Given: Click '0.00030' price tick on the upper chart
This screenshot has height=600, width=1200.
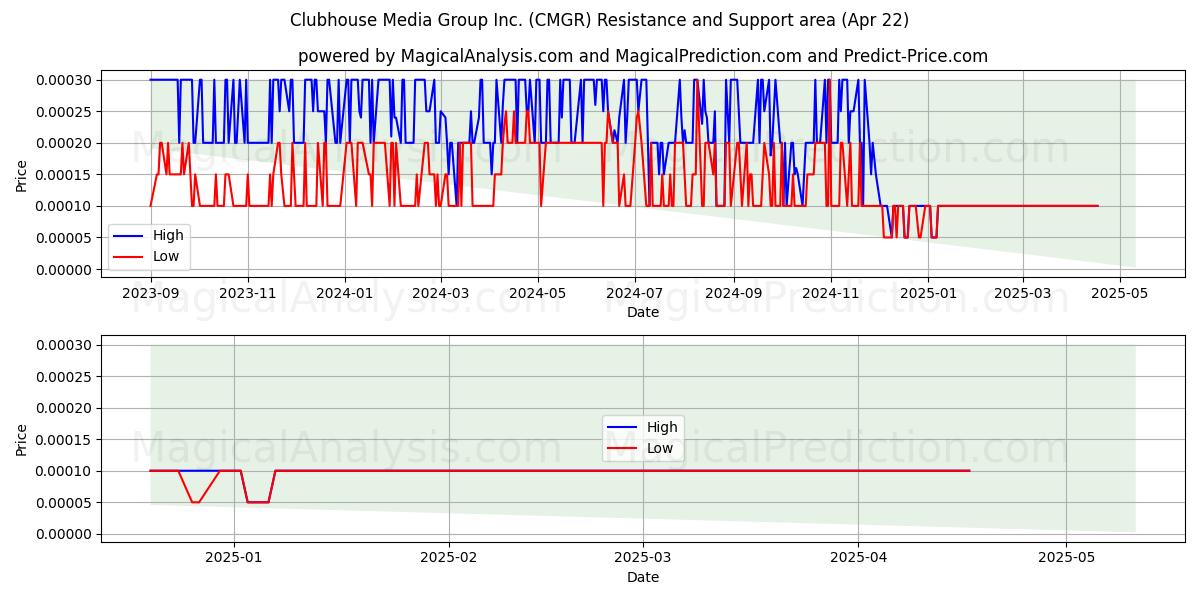Looking at the screenshot, I should (64, 80).
